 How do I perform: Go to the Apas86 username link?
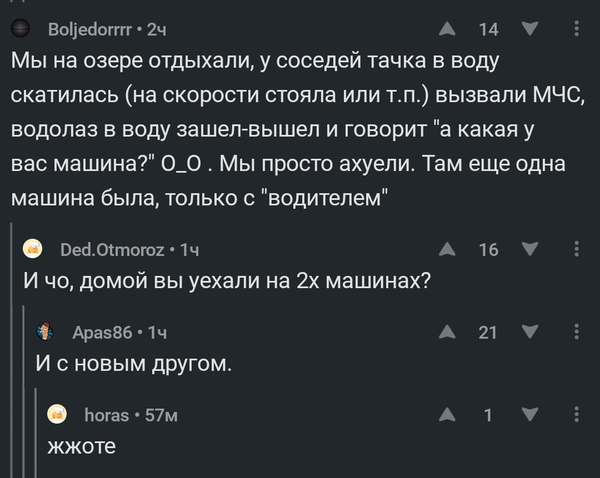click(104, 332)
